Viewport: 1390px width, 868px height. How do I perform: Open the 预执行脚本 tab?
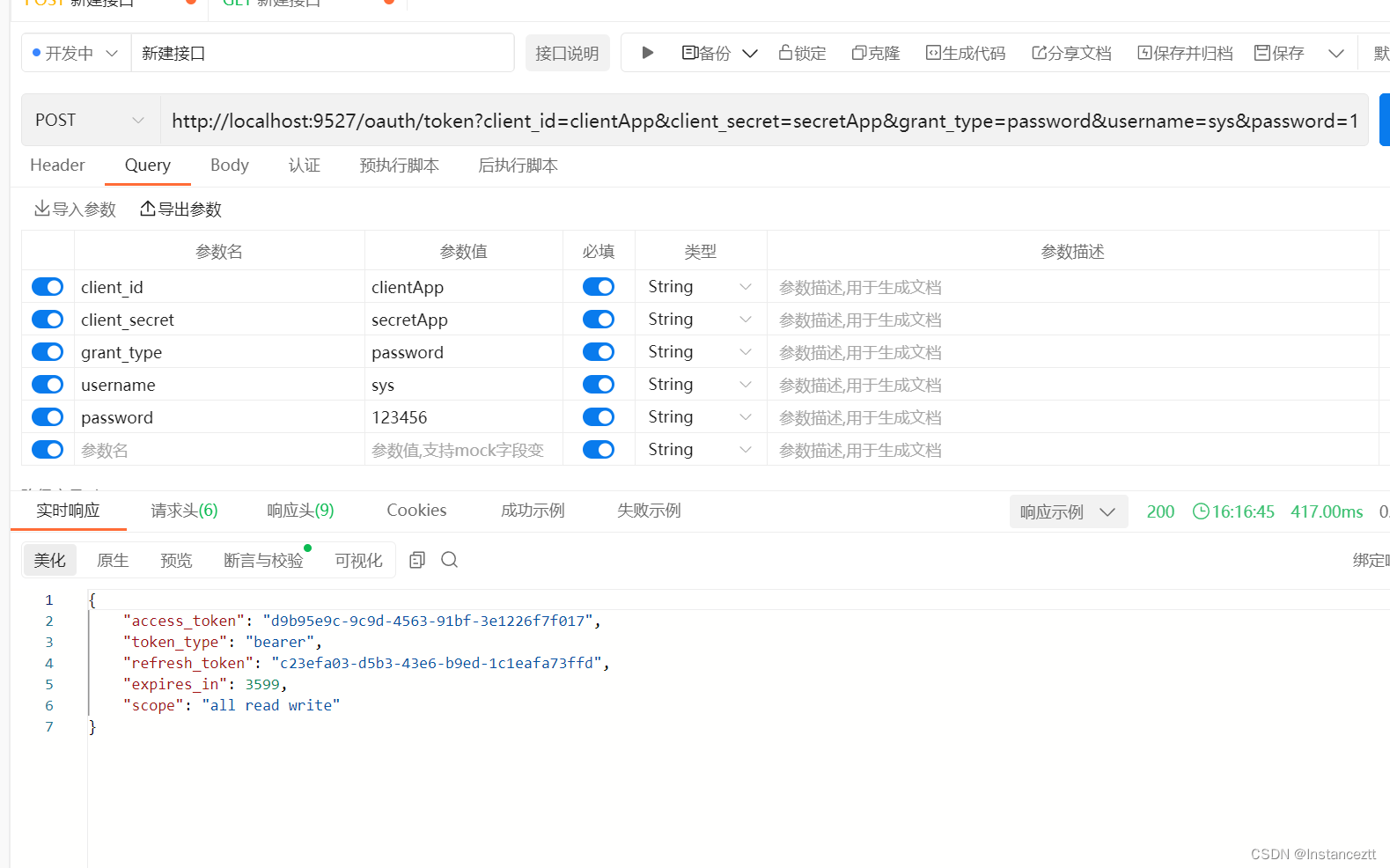399,166
